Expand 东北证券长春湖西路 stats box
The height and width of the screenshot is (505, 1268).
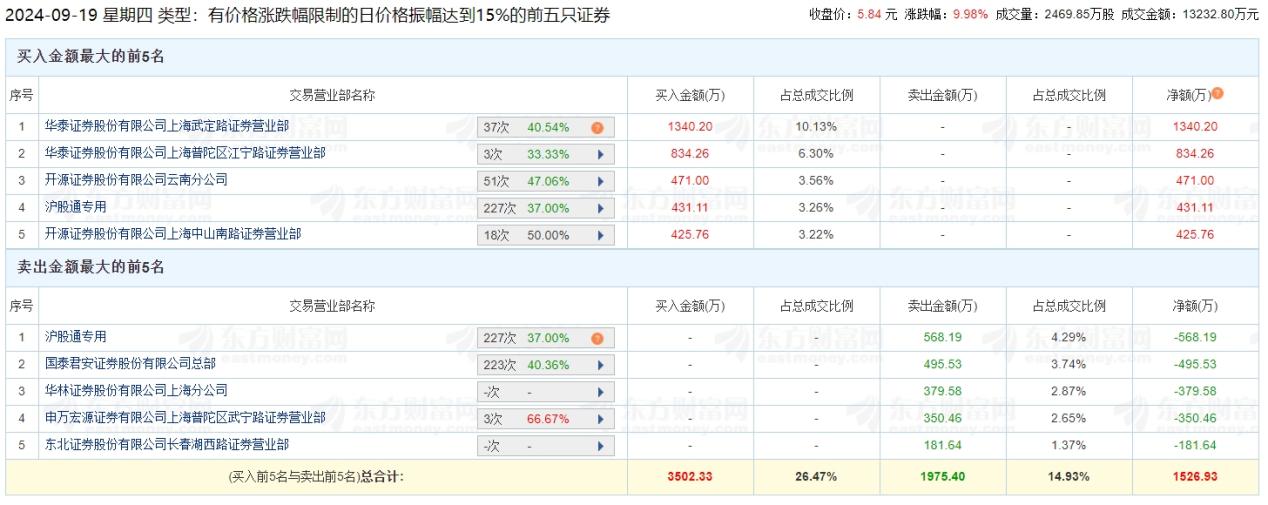546,446
